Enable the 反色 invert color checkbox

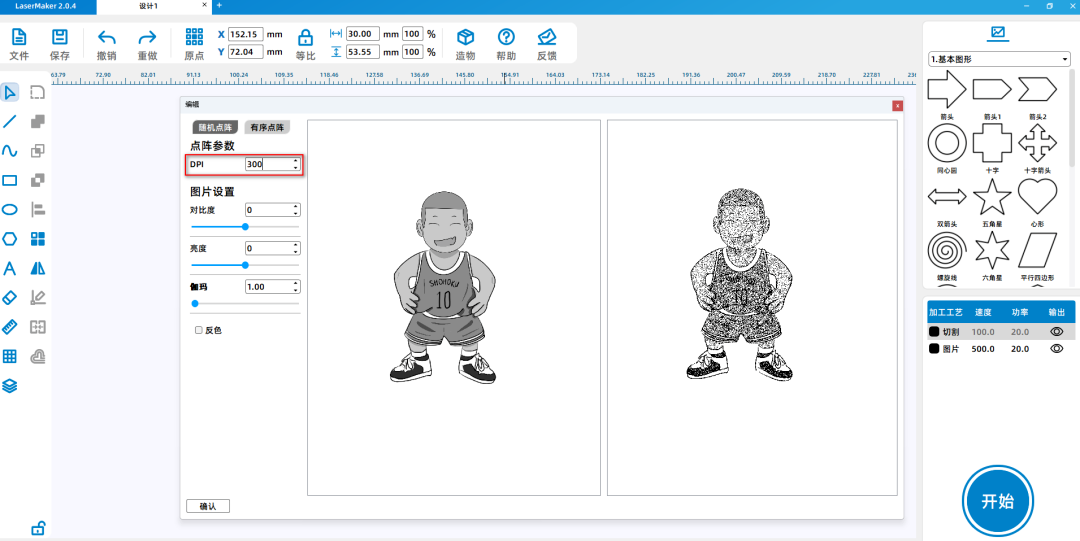(x=199, y=330)
